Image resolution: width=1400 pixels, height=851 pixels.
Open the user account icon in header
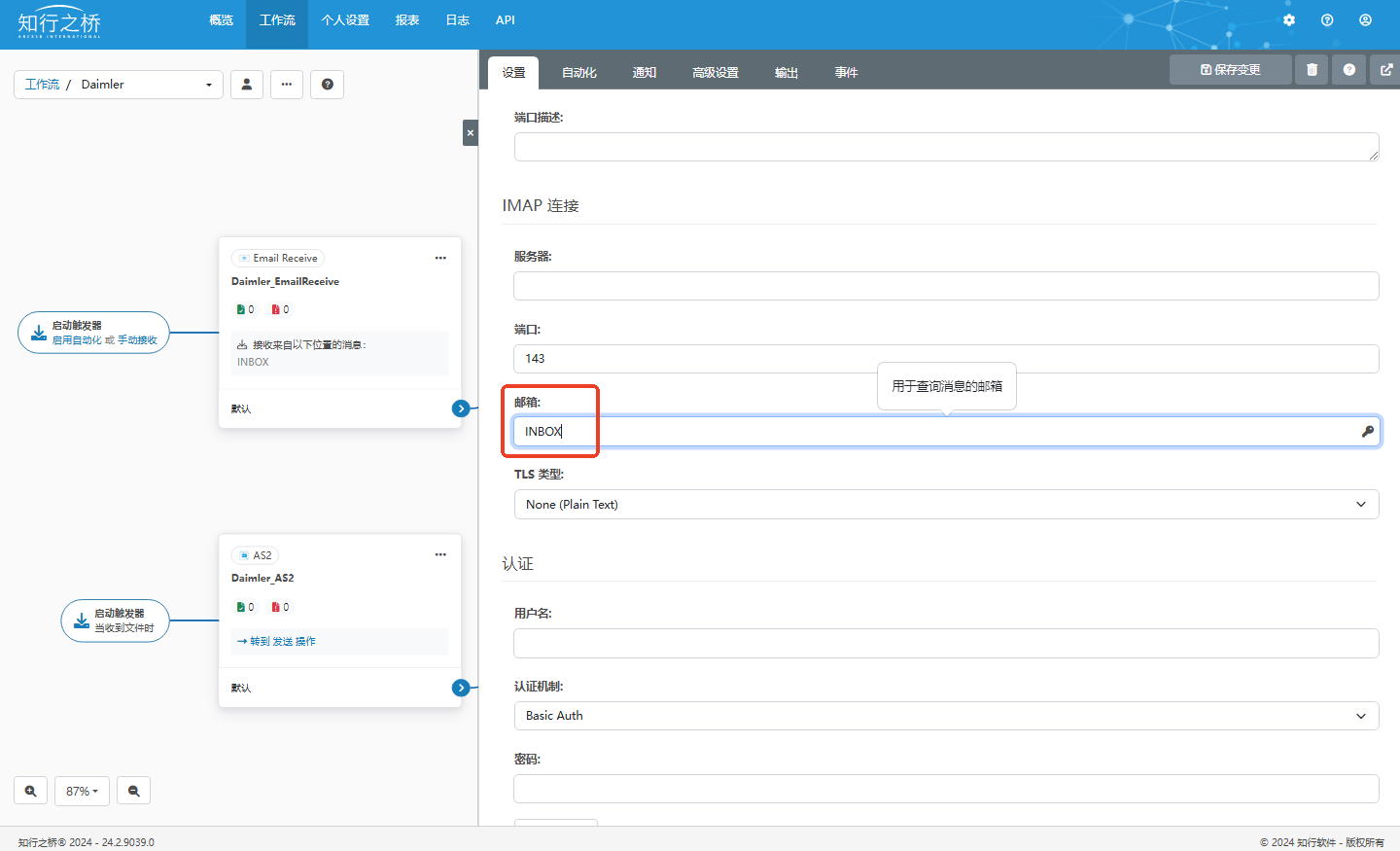tap(1365, 19)
